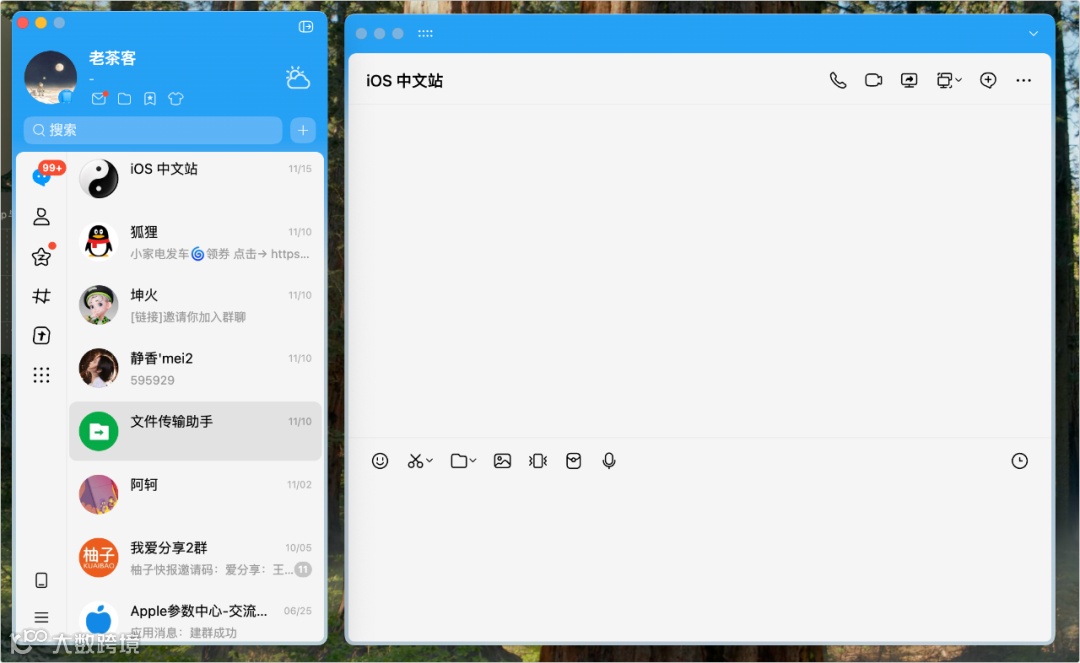Open the apps grid icon in sidebar

click(x=41, y=375)
